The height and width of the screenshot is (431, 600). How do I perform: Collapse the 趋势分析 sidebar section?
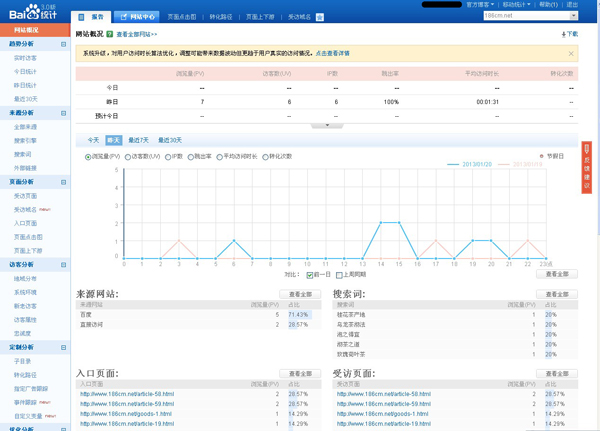tap(65, 44)
